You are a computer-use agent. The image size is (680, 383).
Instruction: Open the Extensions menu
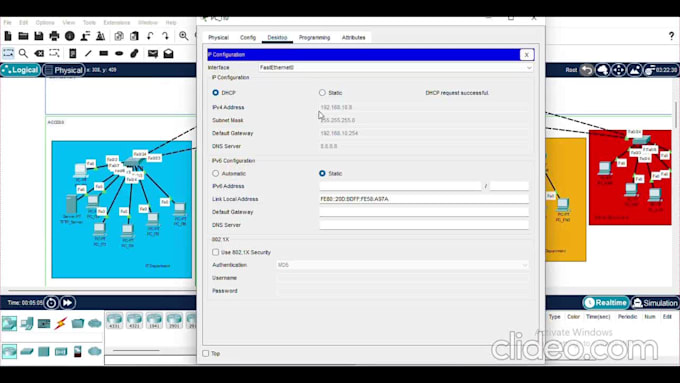117,23
